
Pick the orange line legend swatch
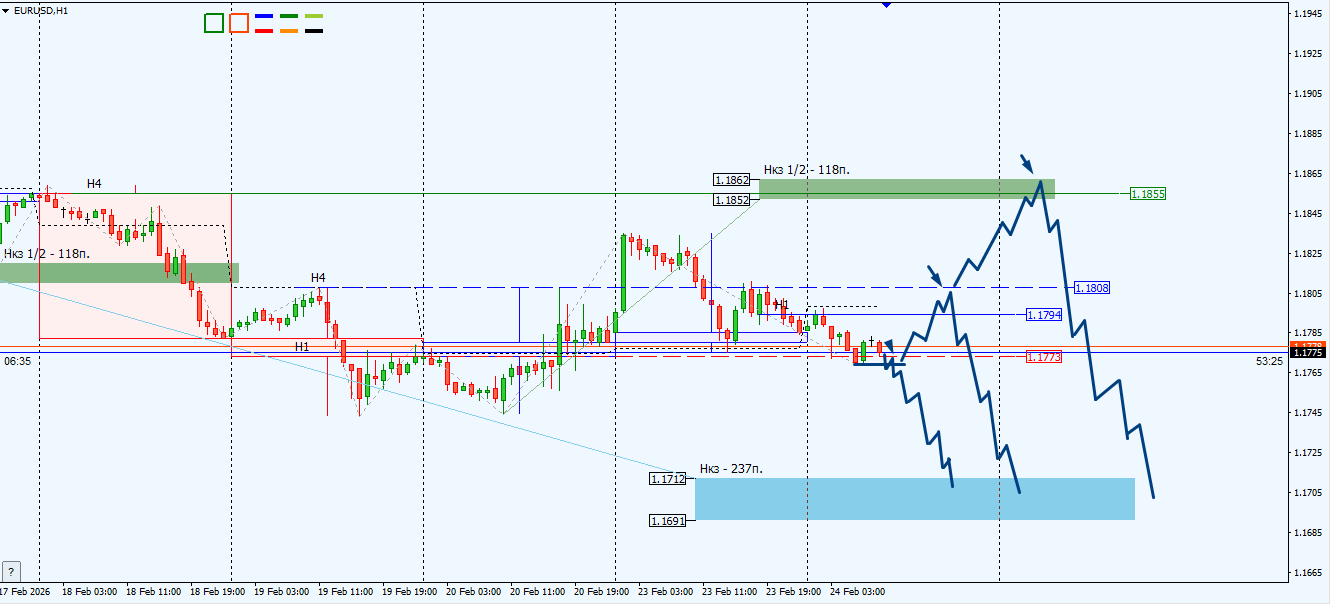click(289, 31)
